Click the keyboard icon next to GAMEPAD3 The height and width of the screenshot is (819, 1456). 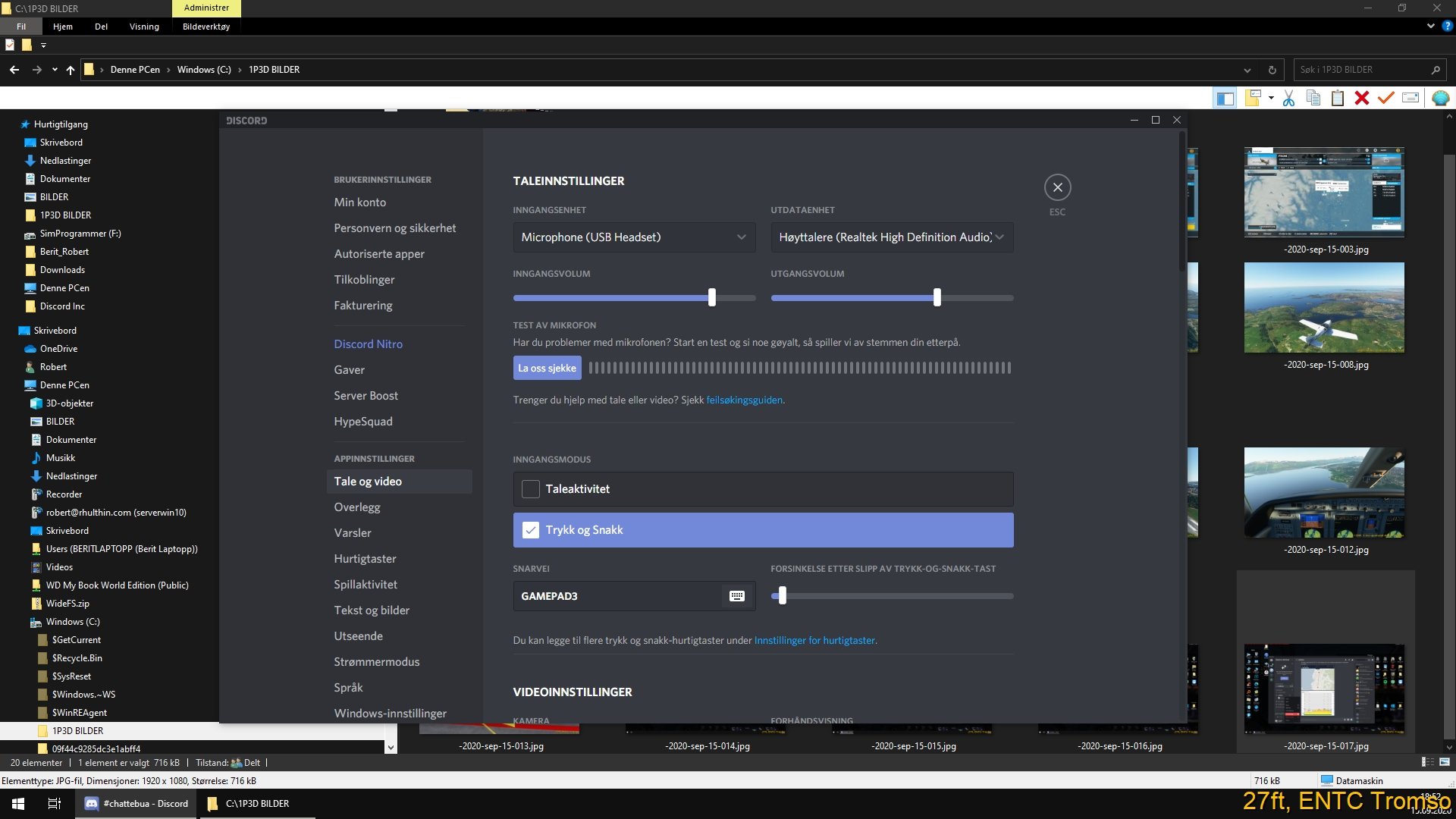pyautogui.click(x=737, y=596)
